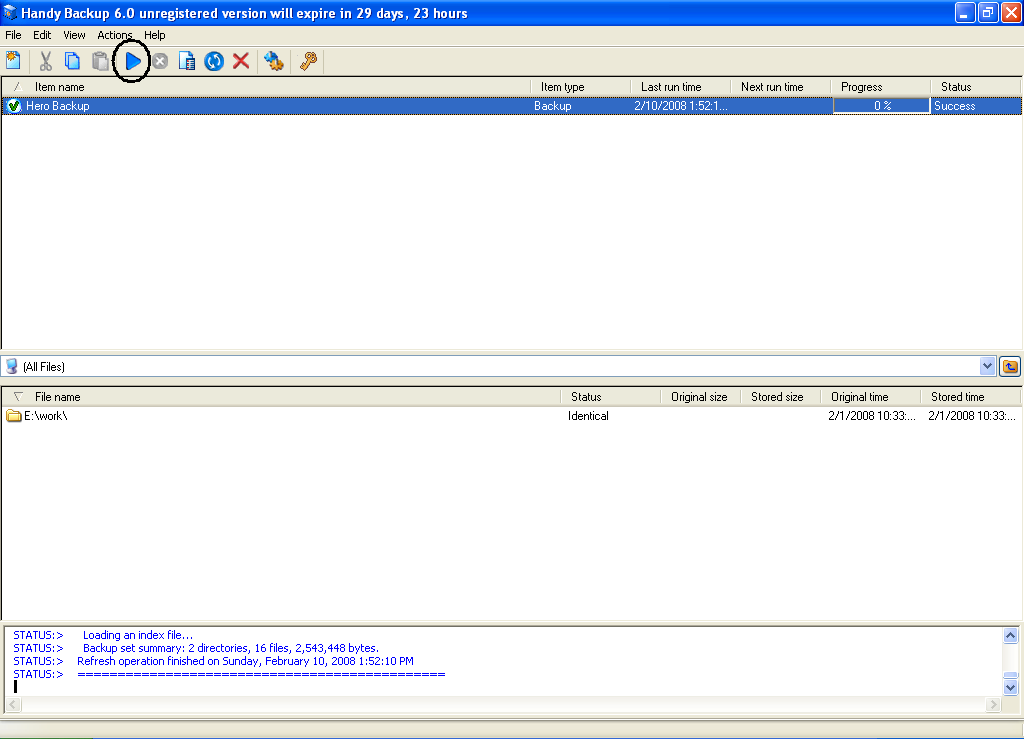The width and height of the screenshot is (1024, 739).
Task: Click the New Task toolbar icon
Action: [13, 61]
